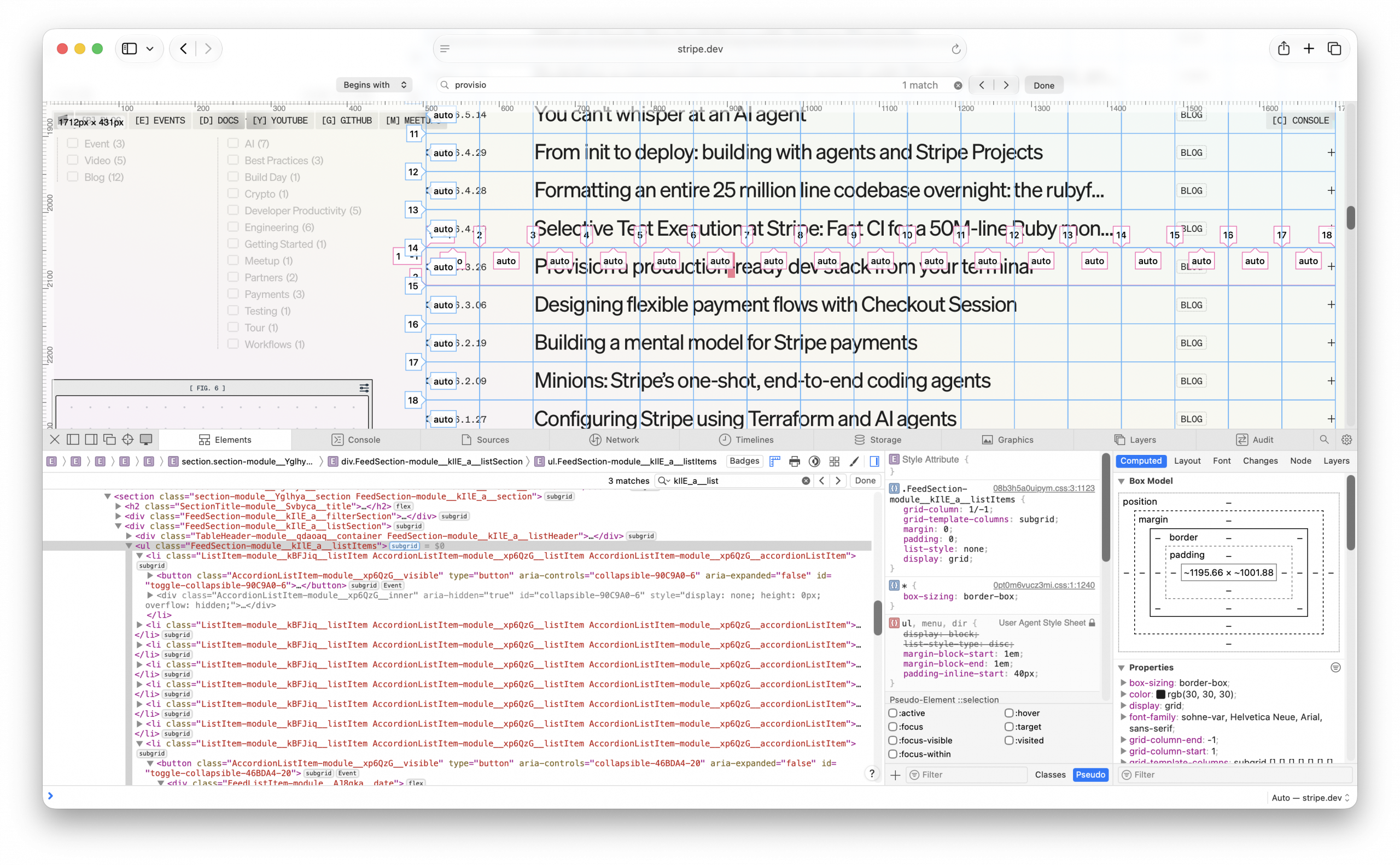Image resolution: width=1400 pixels, height=865 pixels.
Task: Expand the TableHeader container div node
Action: point(129,536)
